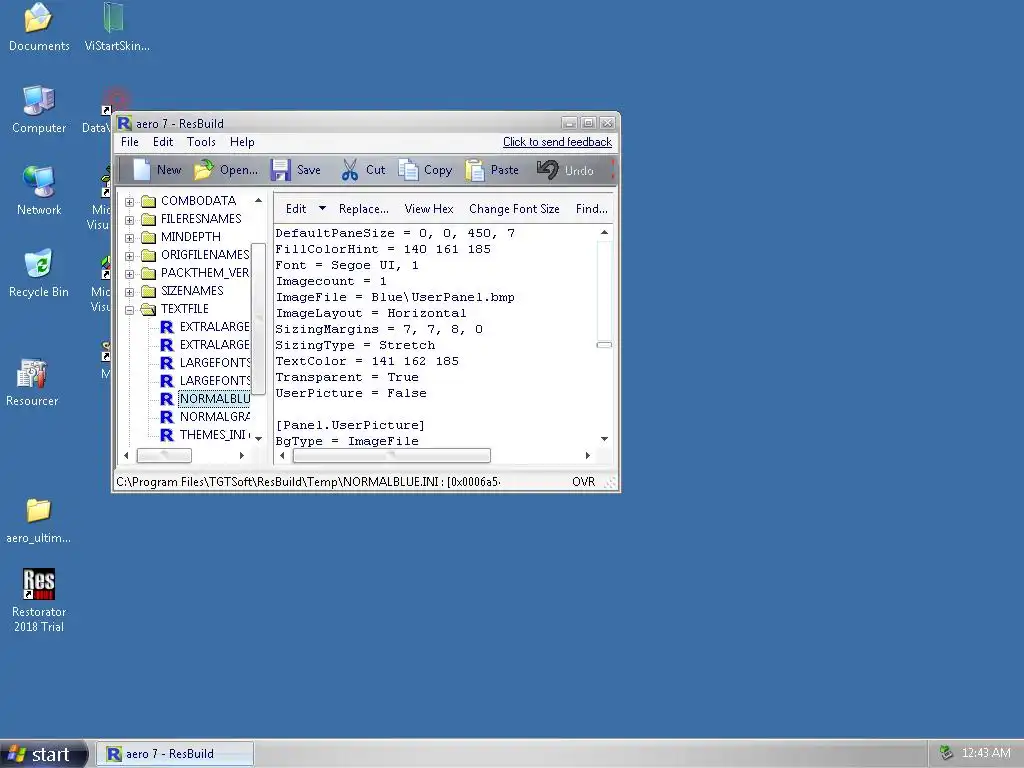The width and height of the screenshot is (1024, 768).
Task: Expand the COMBODATA folder node
Action: tap(129, 202)
